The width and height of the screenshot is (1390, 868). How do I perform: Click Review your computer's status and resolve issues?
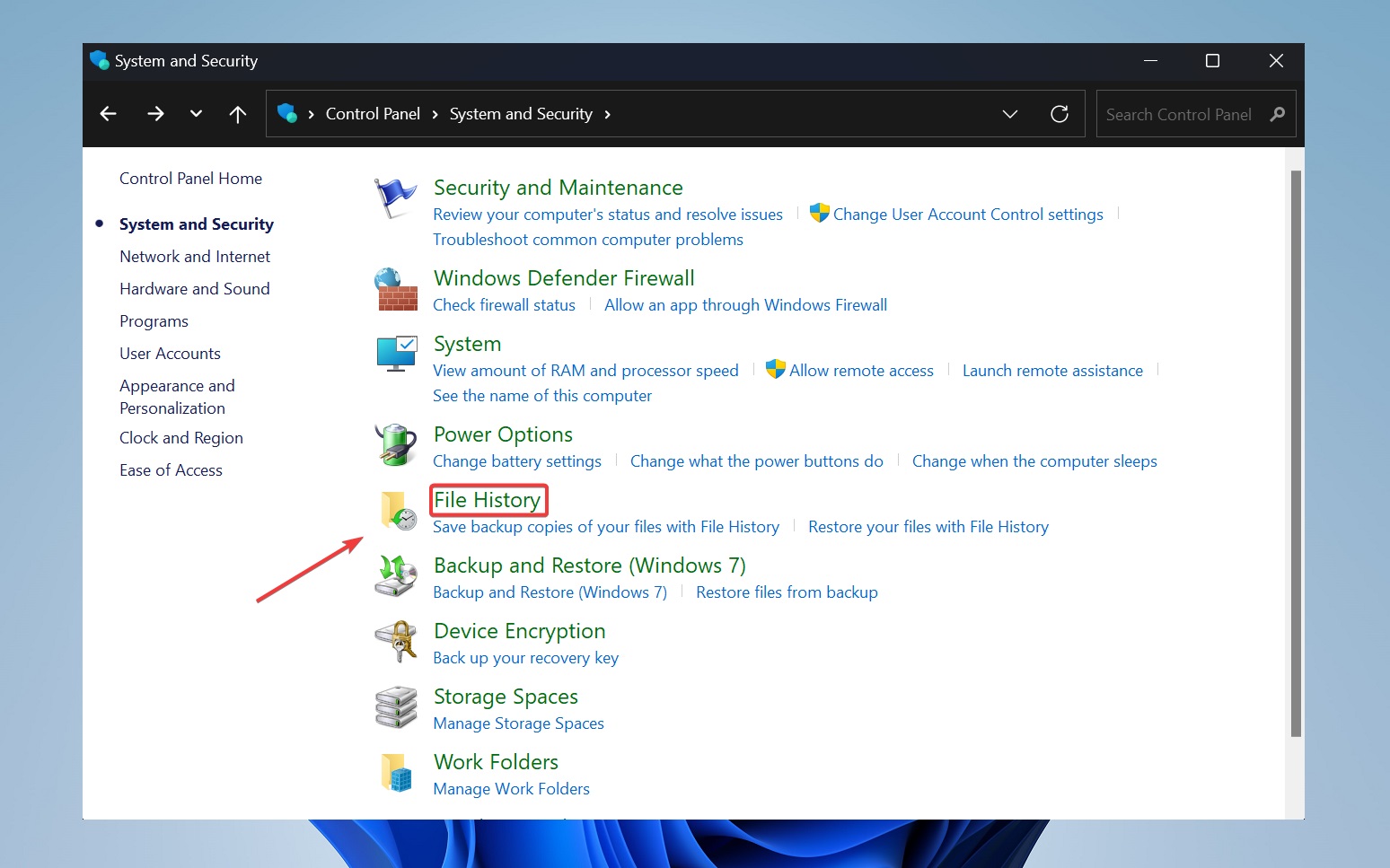tap(608, 215)
